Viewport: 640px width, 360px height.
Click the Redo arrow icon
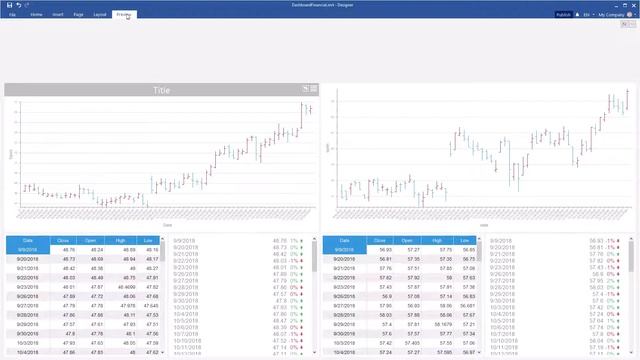tap(27, 5)
